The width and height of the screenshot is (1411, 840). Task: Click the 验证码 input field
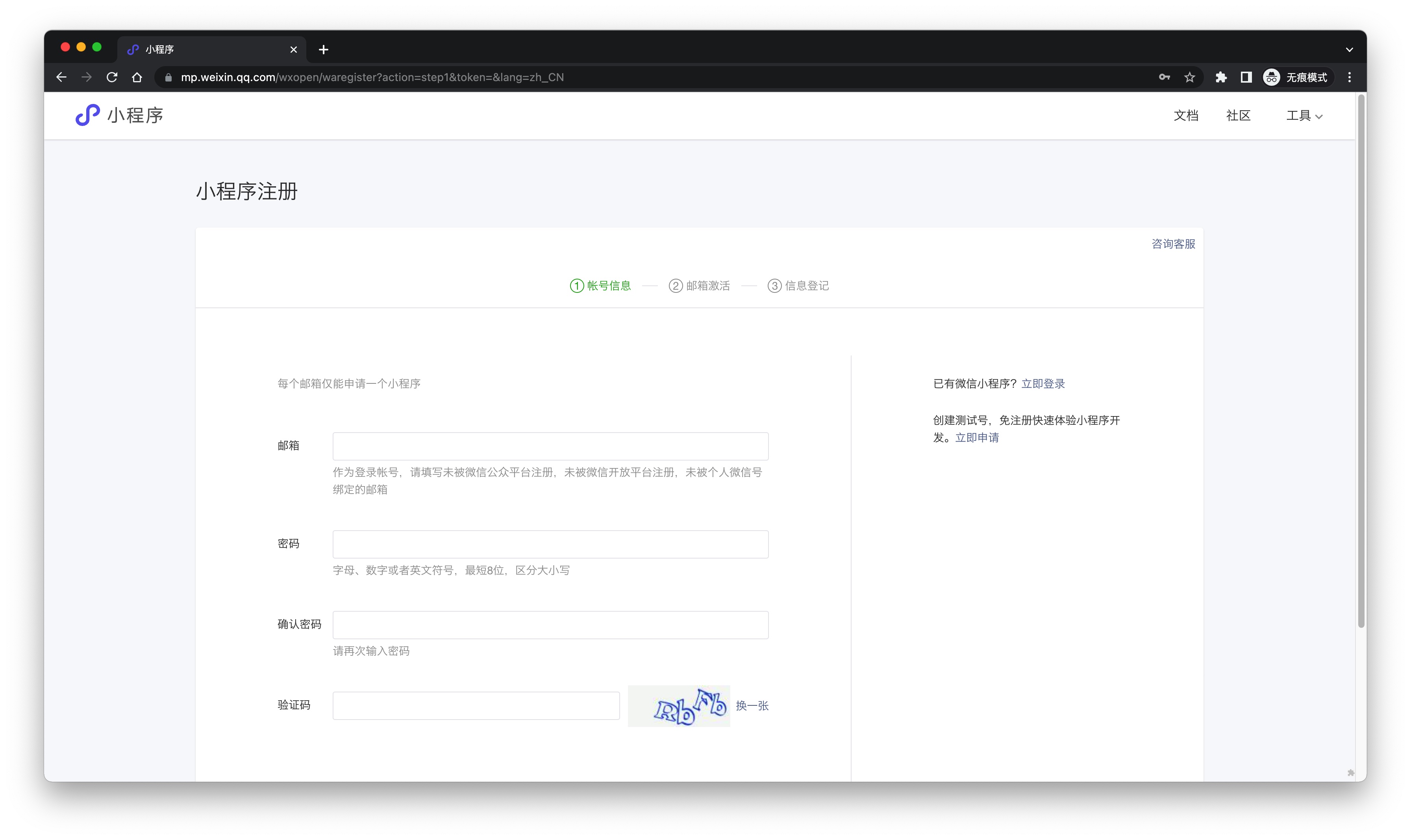(x=476, y=705)
